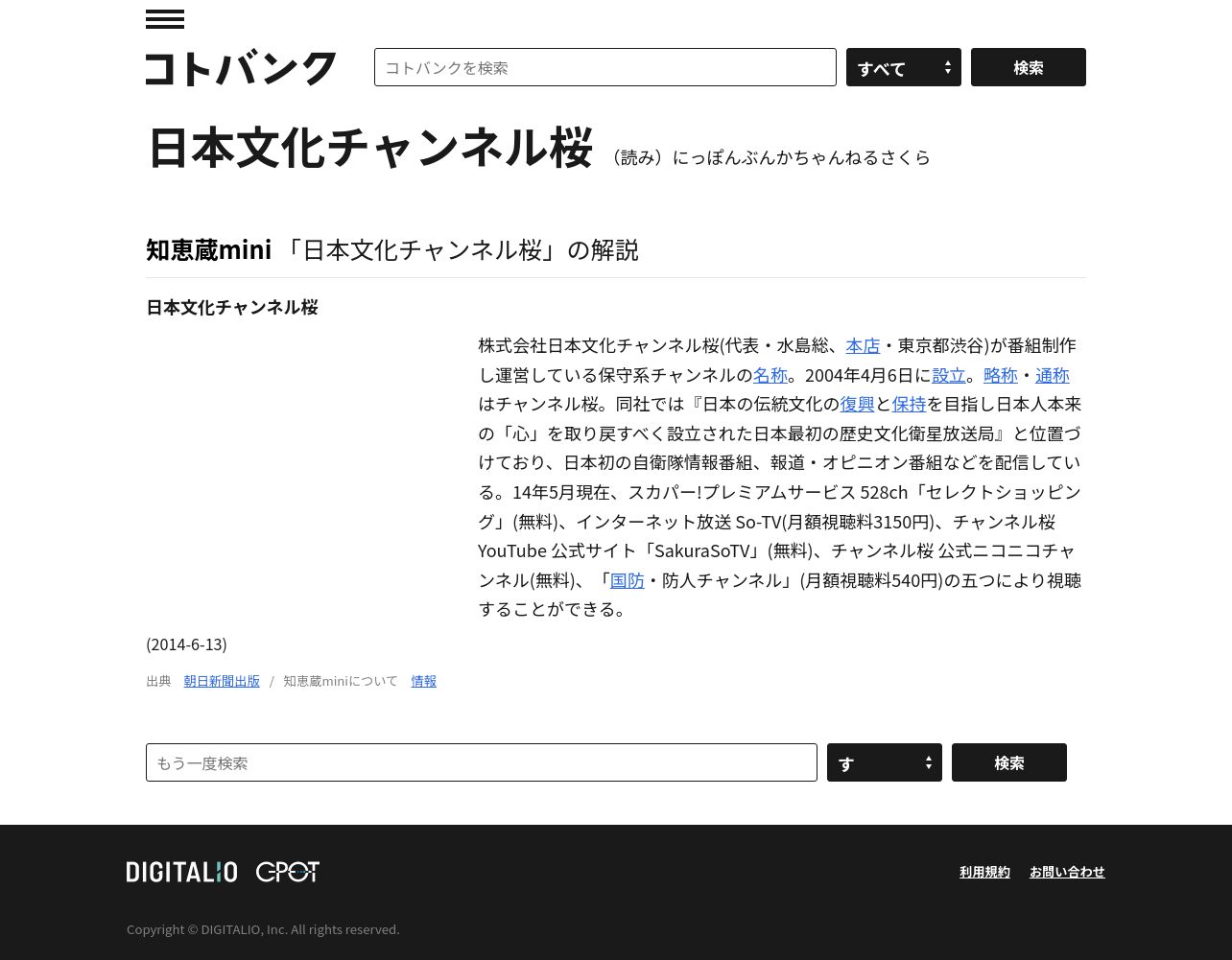Click the reading にっぽんぶんかちゃんねるさくら
The height and width of the screenshot is (960, 1232).
coord(801,156)
